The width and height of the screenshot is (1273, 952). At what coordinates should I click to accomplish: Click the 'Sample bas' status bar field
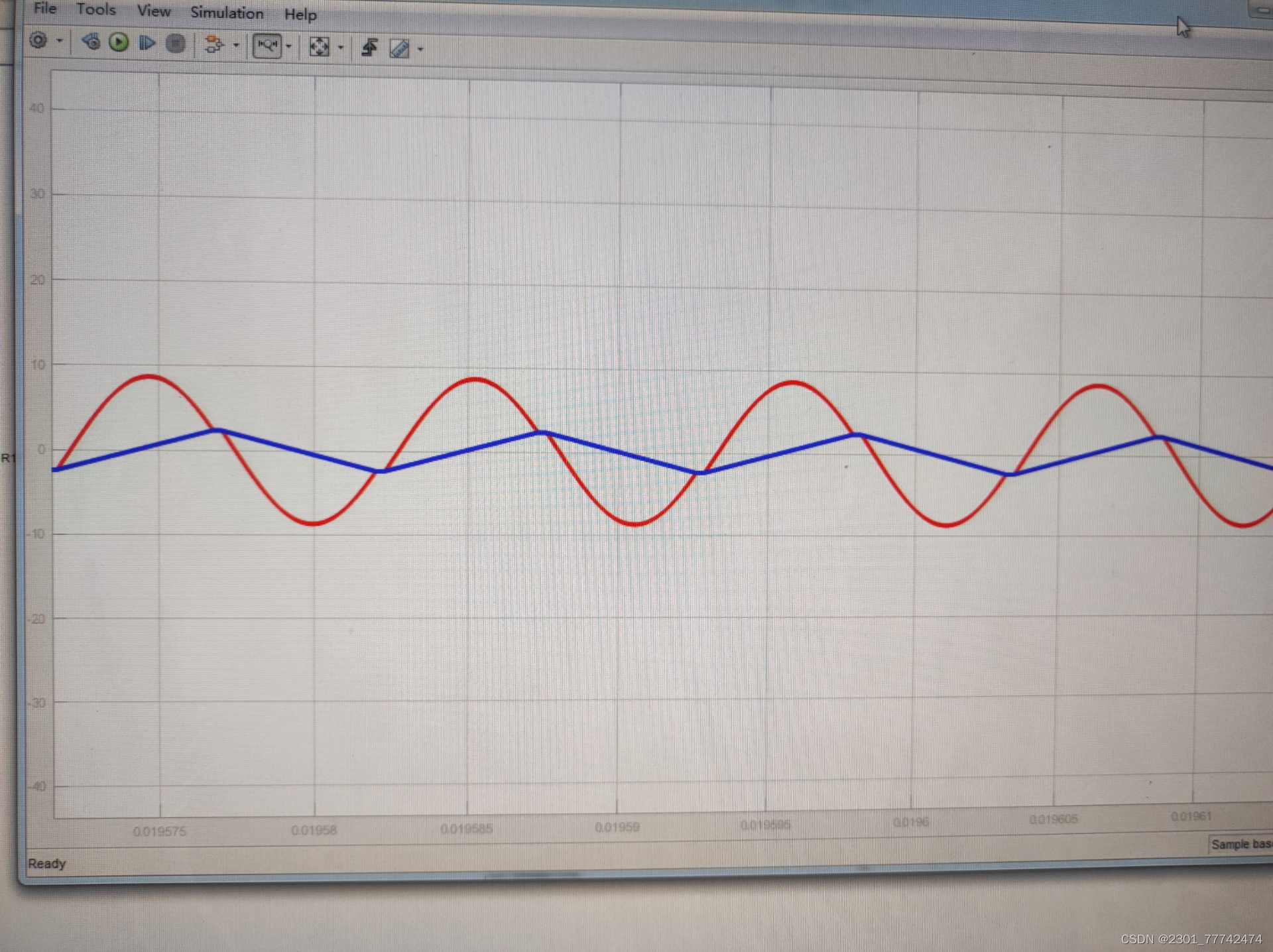[x=1241, y=844]
